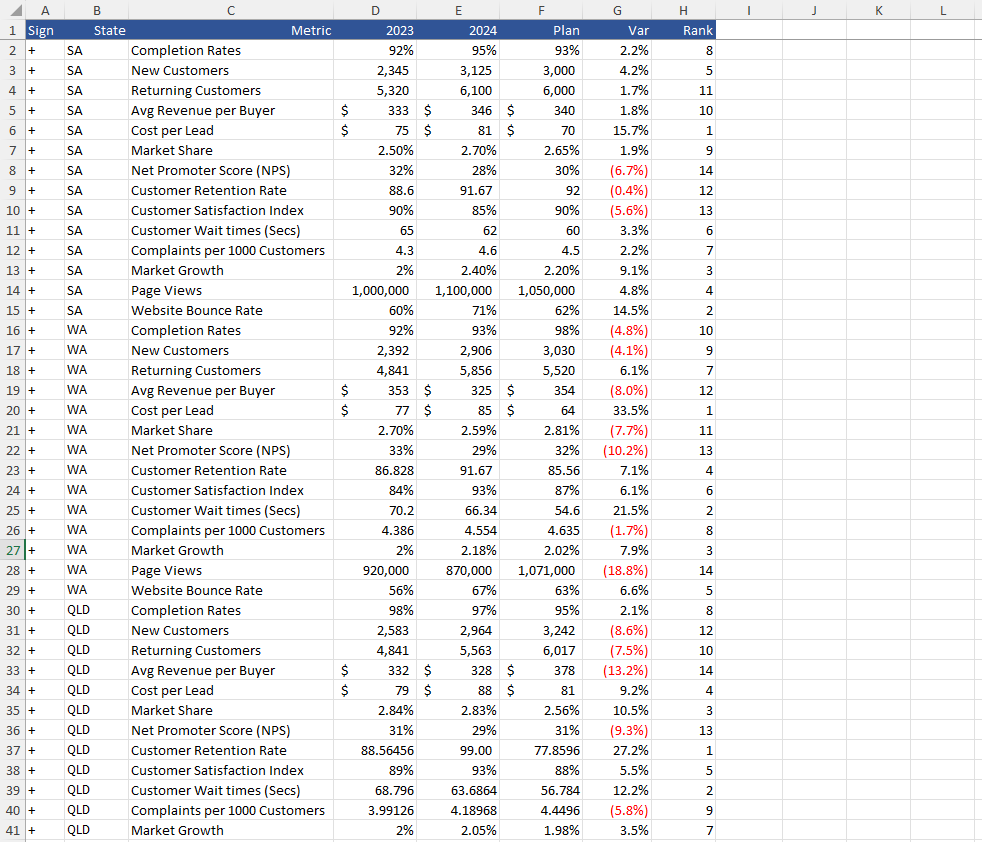Image resolution: width=982 pixels, height=842 pixels.
Task: Select WA Website Bounce Rate 2024 value 67%
Action: [458, 590]
